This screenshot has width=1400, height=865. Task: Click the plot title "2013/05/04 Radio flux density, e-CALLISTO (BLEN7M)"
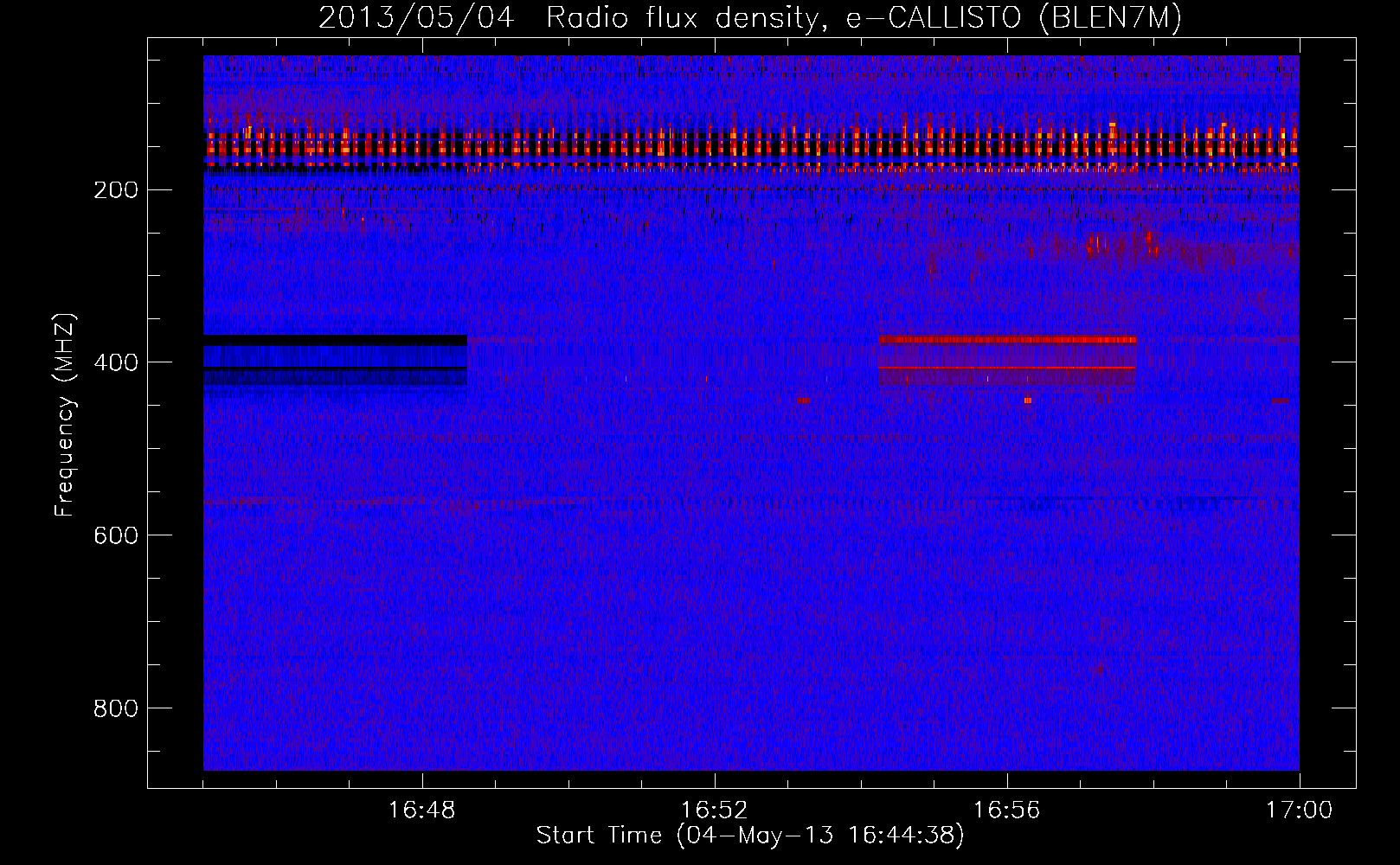click(x=749, y=18)
